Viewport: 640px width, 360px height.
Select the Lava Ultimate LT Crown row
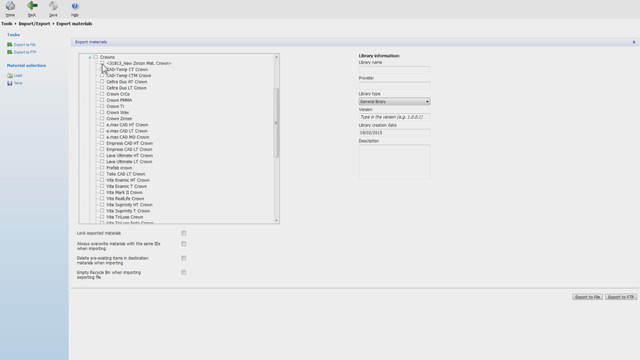[x=129, y=162]
